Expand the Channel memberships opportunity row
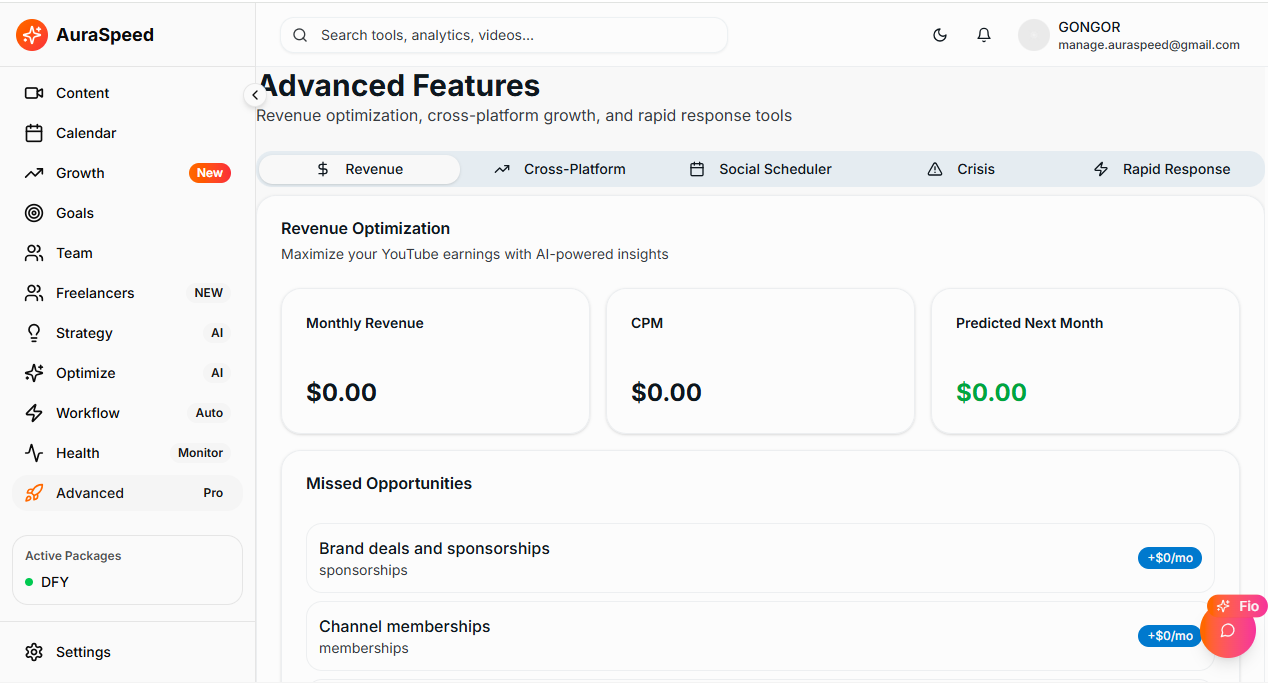 coord(760,635)
